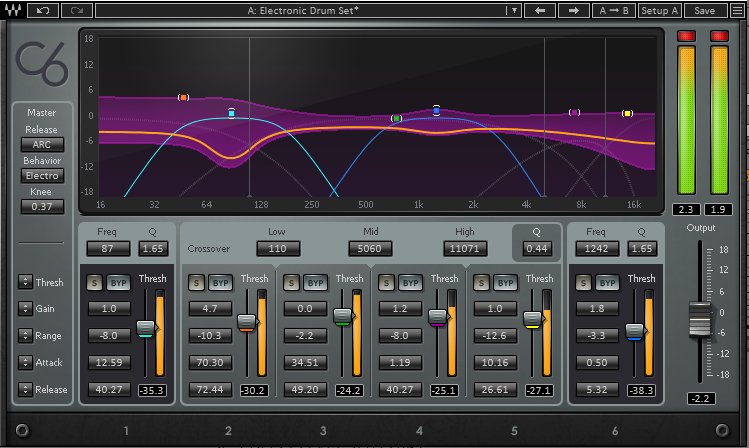Click the High crossover field 11071
Viewport: 749px width, 448px height.
(x=465, y=248)
